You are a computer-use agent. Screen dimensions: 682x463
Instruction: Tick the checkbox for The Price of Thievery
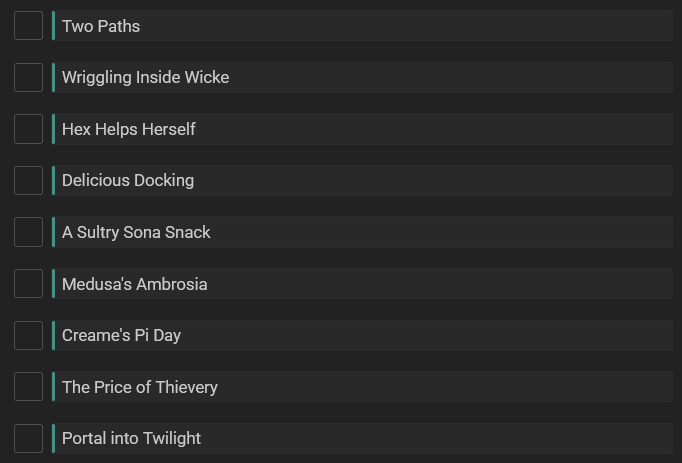click(28, 387)
